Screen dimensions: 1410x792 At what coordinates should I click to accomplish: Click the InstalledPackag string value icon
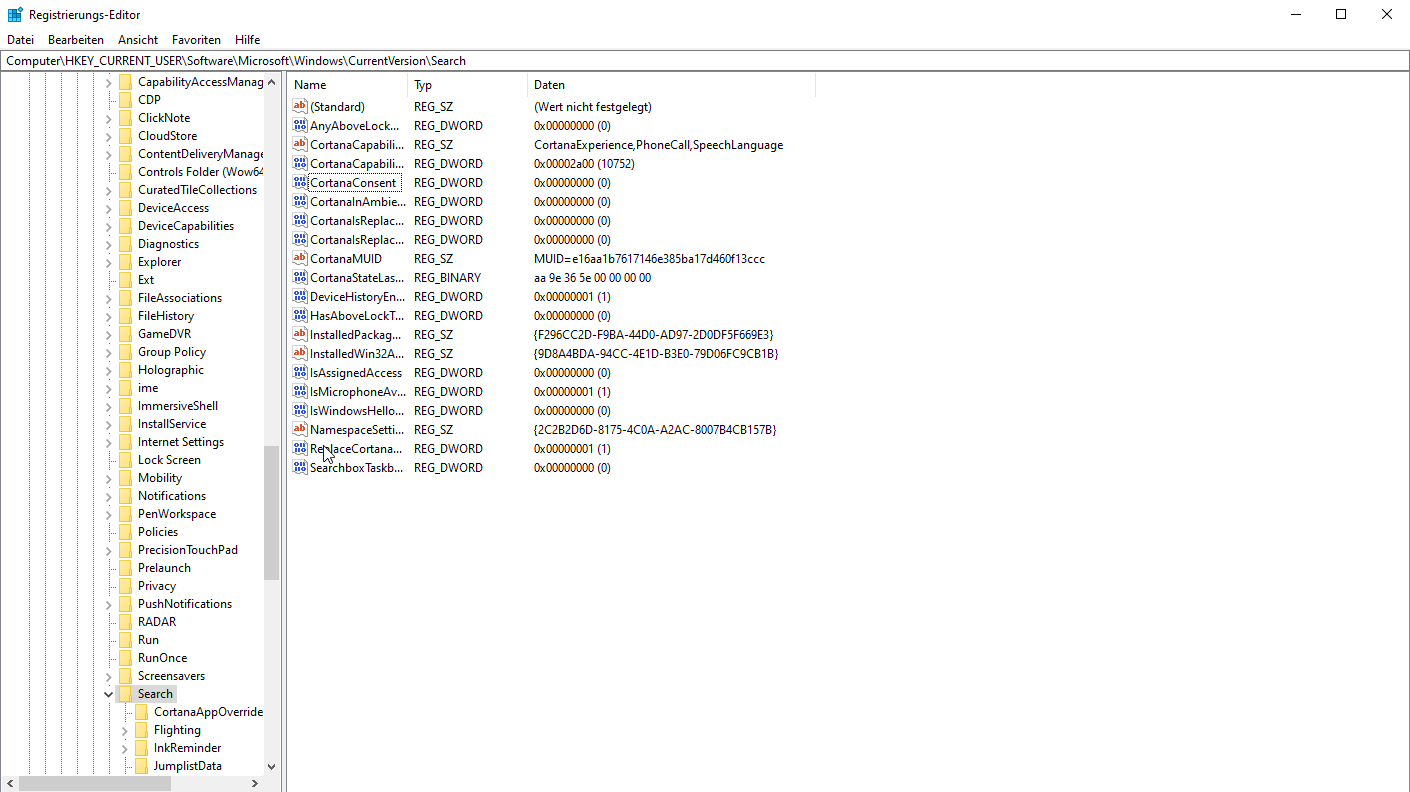(x=300, y=335)
